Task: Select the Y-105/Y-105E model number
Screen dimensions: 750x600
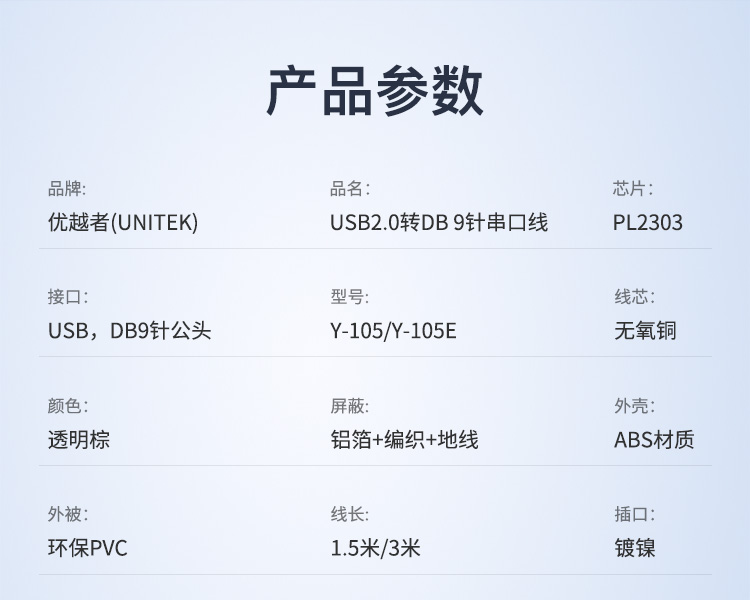Action: coord(393,330)
